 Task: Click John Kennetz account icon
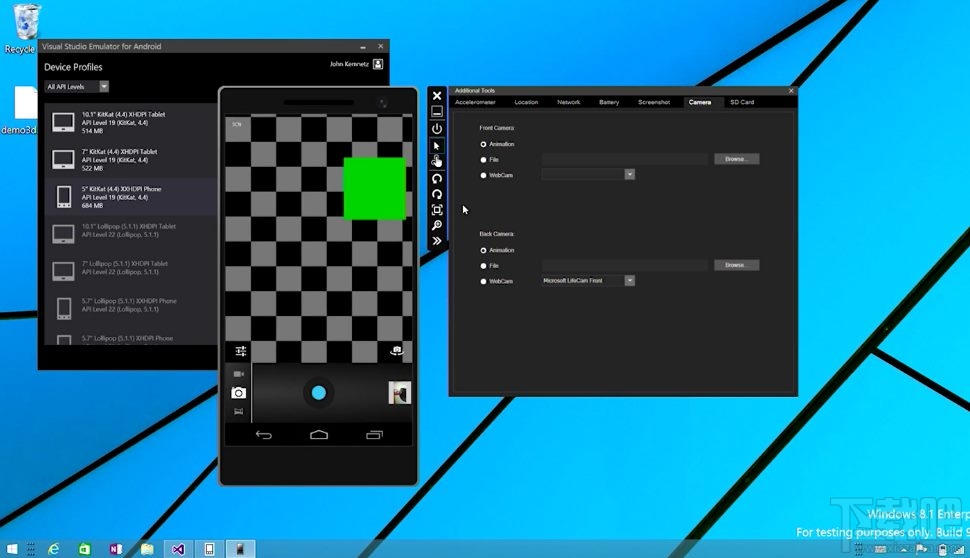378,64
